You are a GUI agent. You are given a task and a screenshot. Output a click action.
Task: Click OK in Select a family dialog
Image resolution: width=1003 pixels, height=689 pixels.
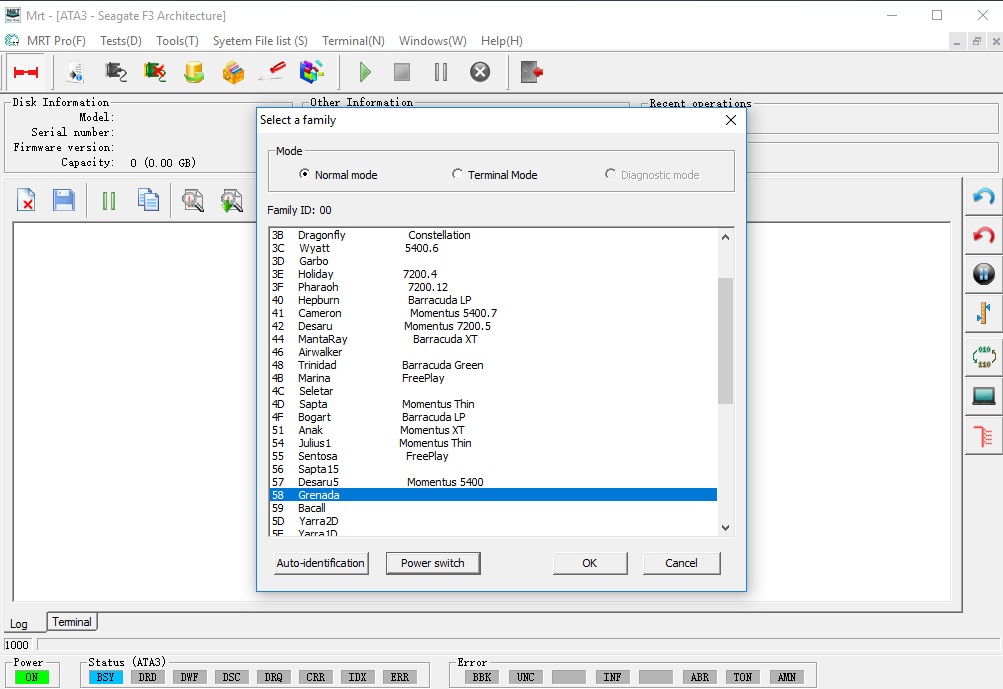point(590,563)
